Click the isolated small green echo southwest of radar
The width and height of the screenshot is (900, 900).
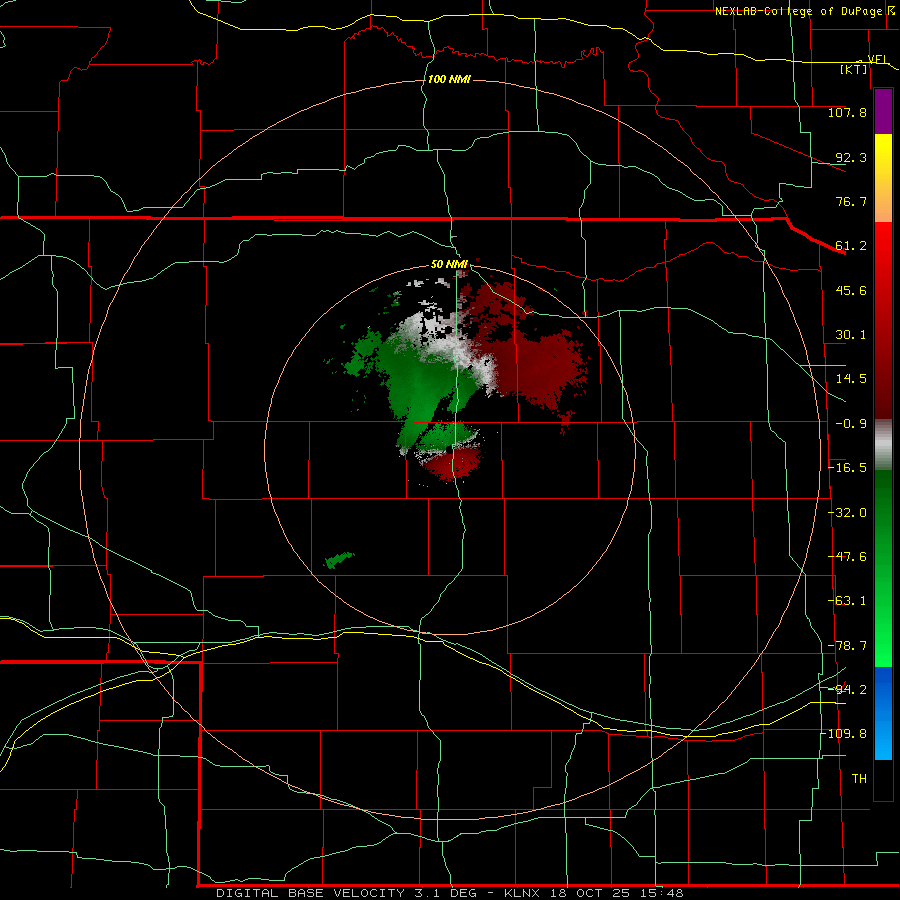339,560
